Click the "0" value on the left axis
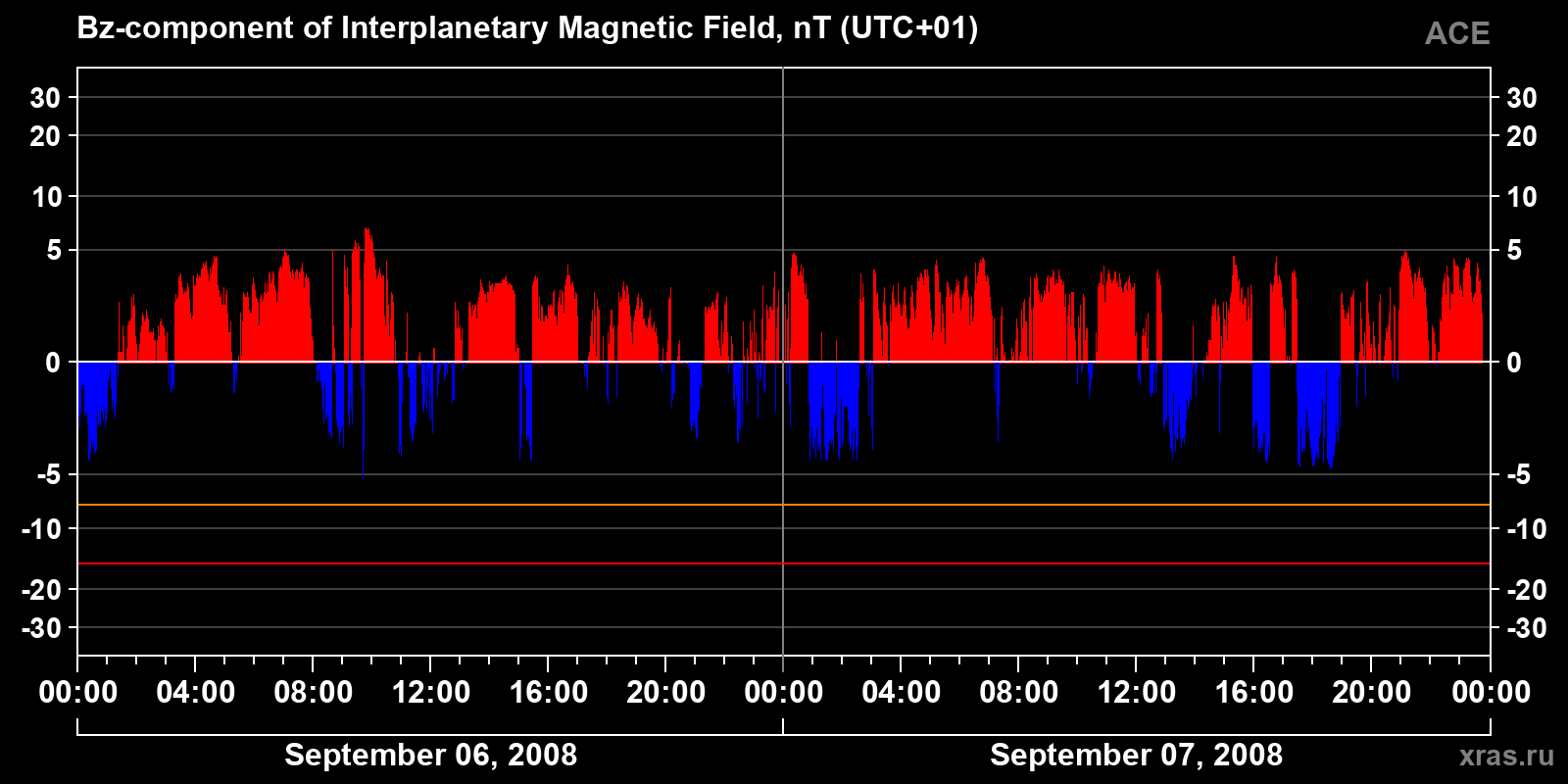The height and width of the screenshot is (784, 1568). click(x=54, y=363)
